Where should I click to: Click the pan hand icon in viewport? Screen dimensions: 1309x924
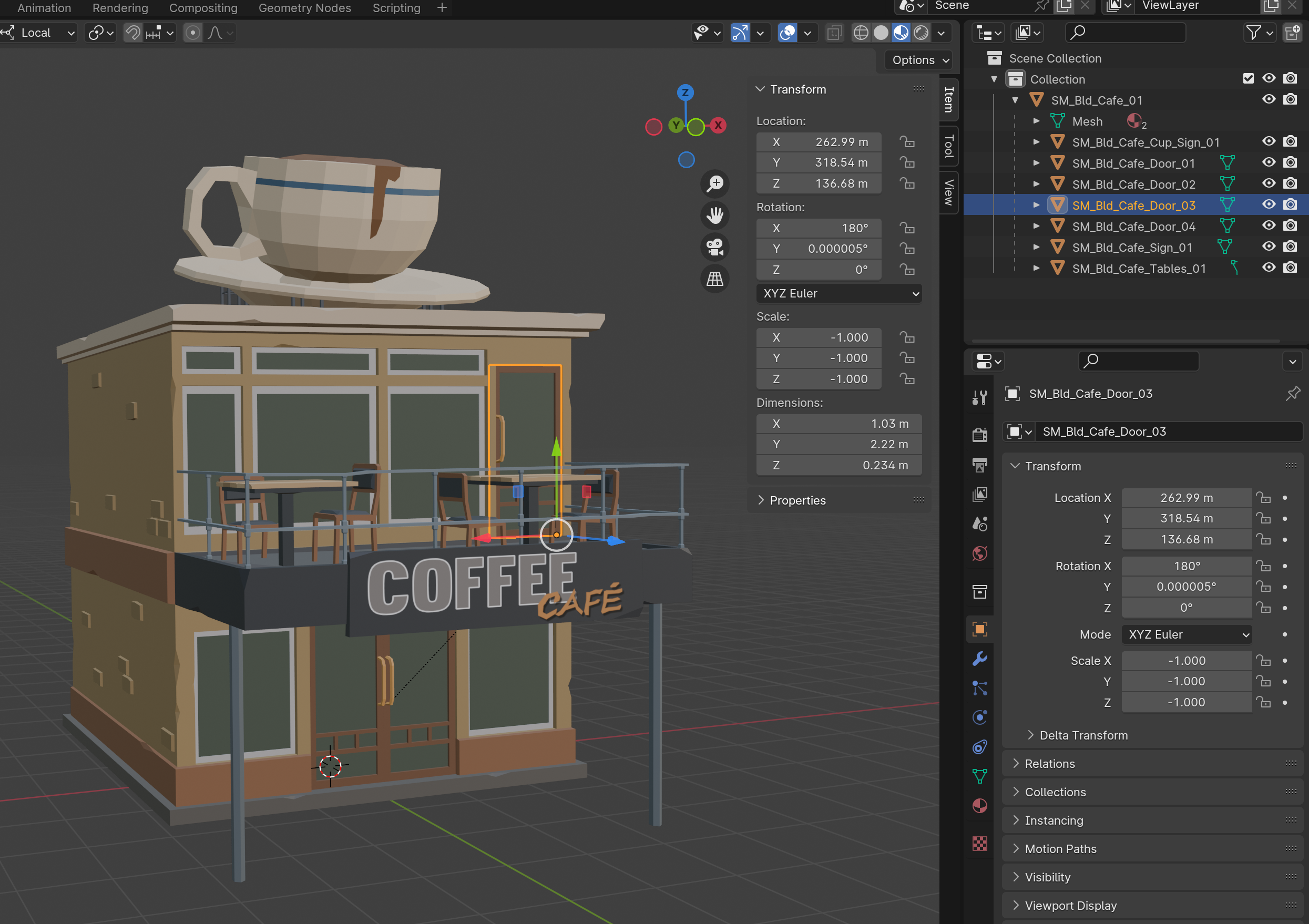click(714, 215)
